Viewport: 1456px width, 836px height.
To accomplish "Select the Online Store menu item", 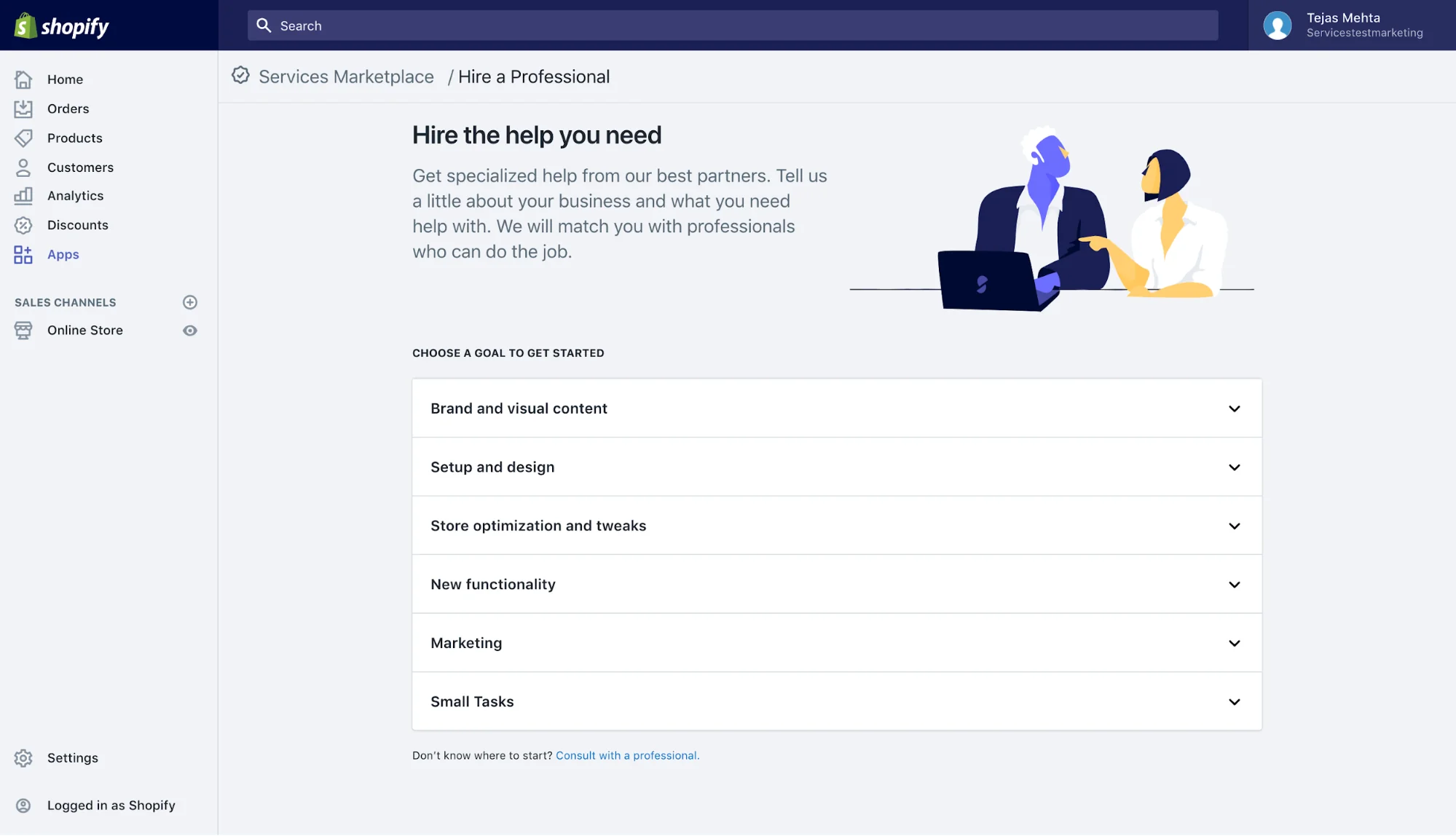I will tap(85, 330).
